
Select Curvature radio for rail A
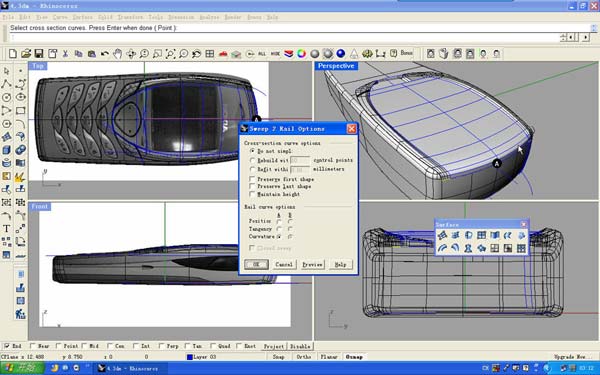coord(279,237)
